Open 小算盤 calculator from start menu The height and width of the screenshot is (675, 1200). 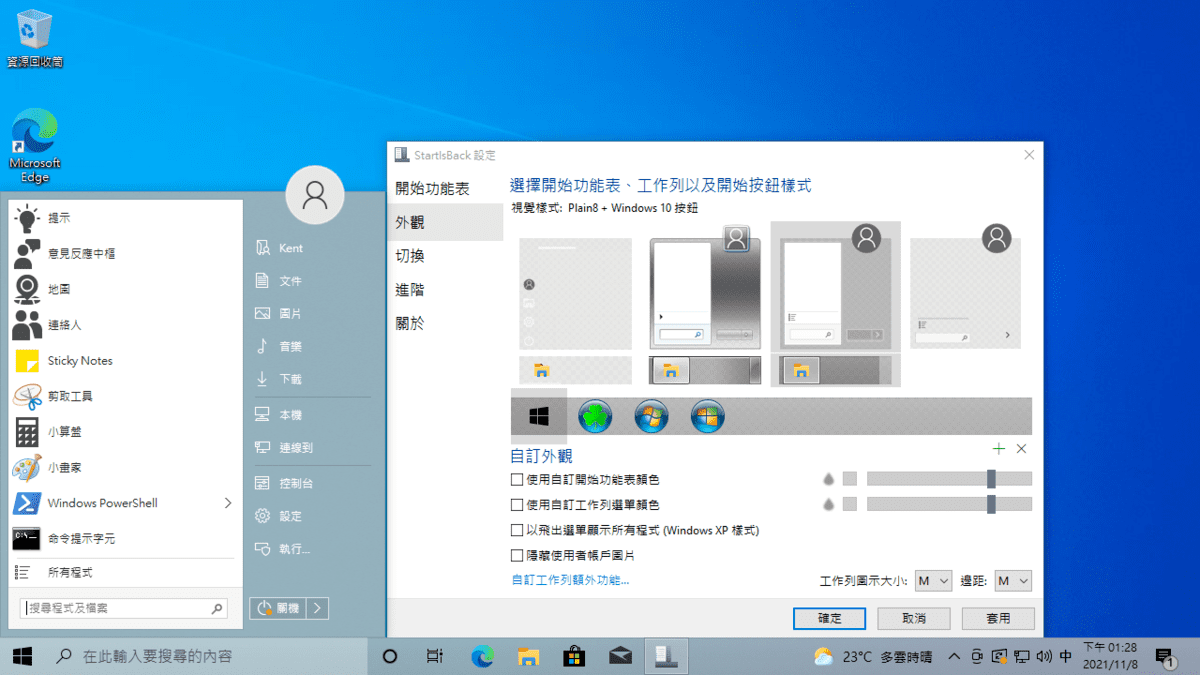64,432
